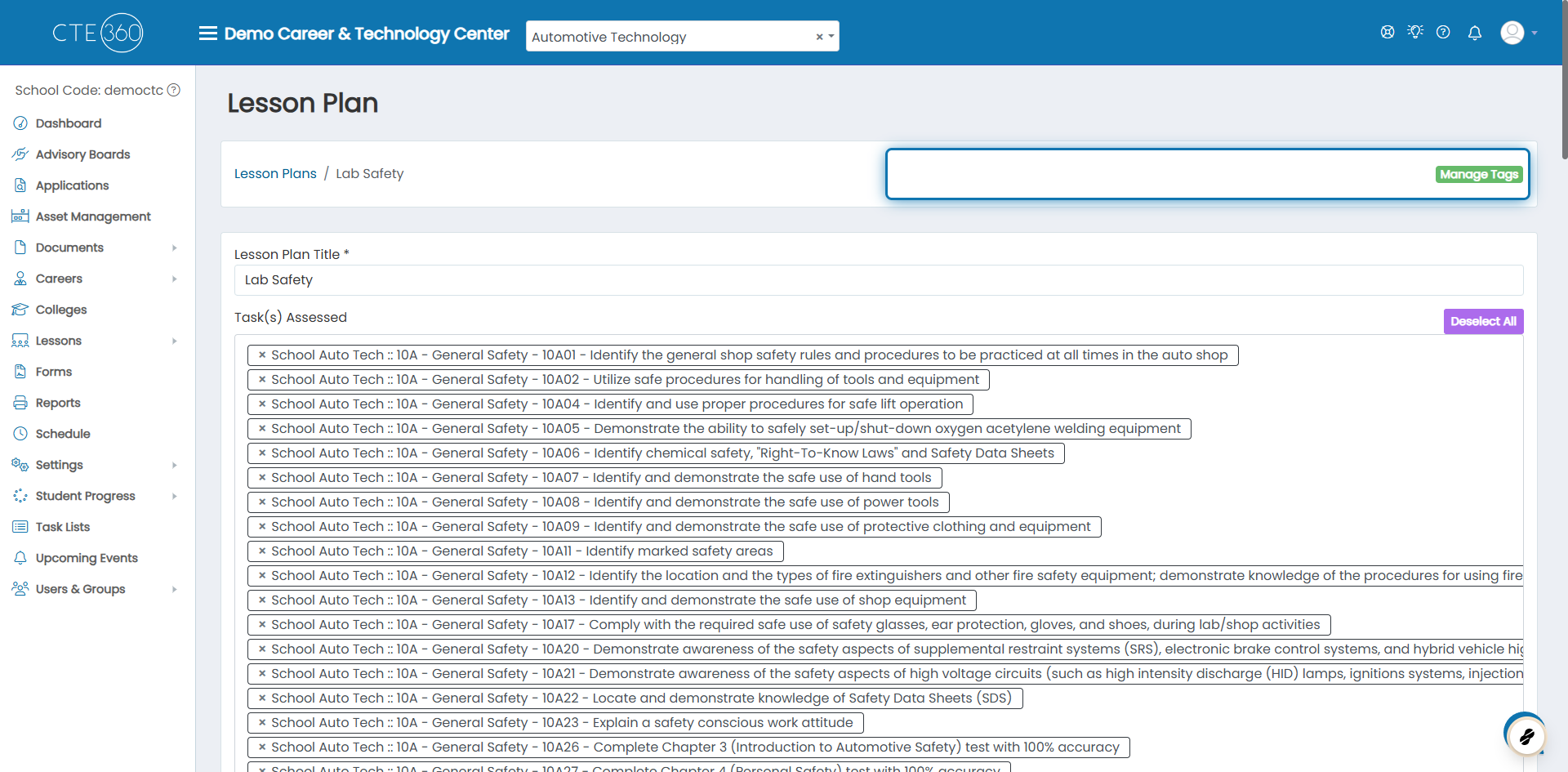Click the Forms sidebar icon
This screenshot has height=772, width=1568.
point(20,372)
